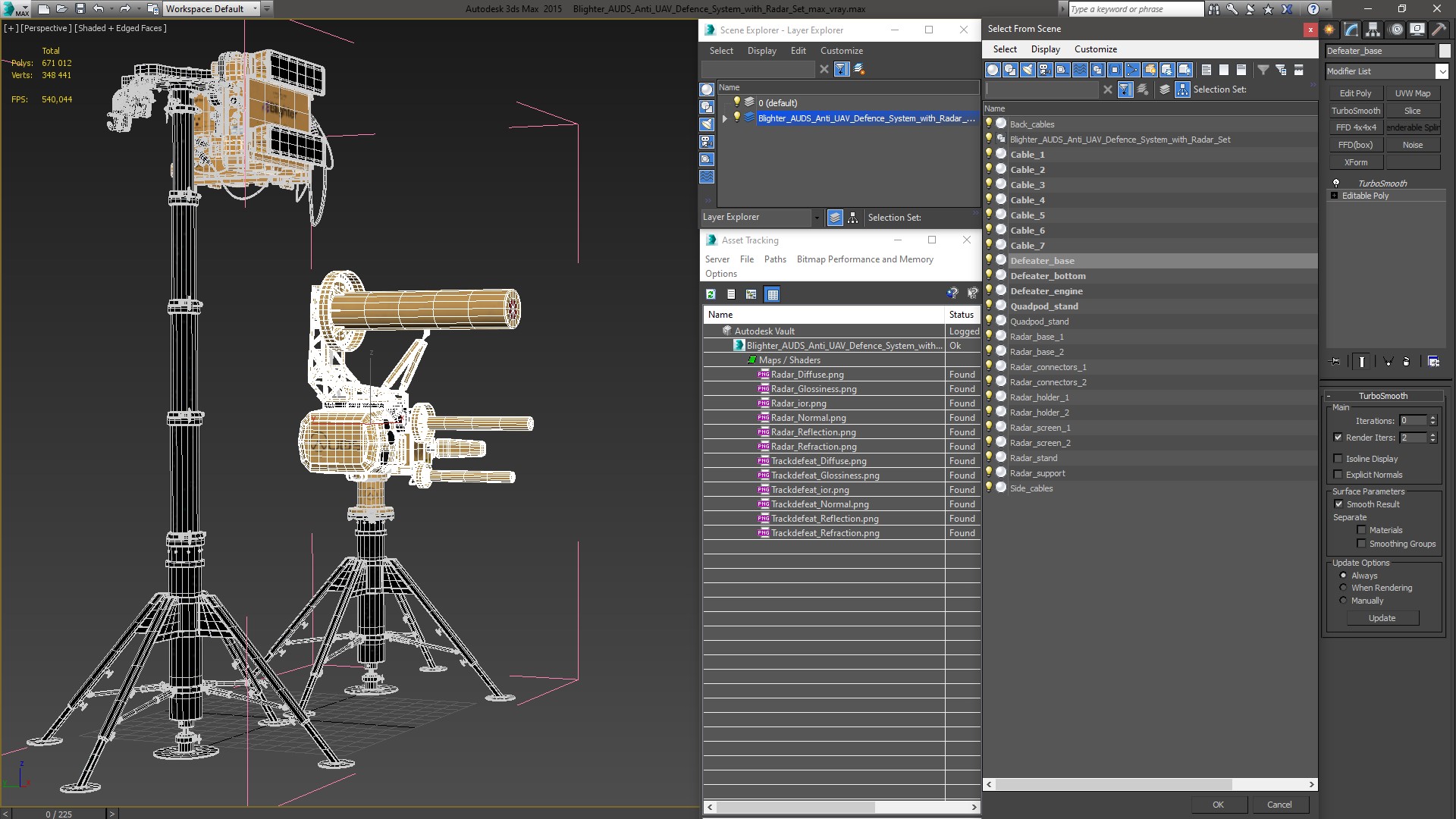Screen dimensions: 1456x819
Task: Toggle Display Helpers filter in Select From Scene
Action: [x=1062, y=70]
